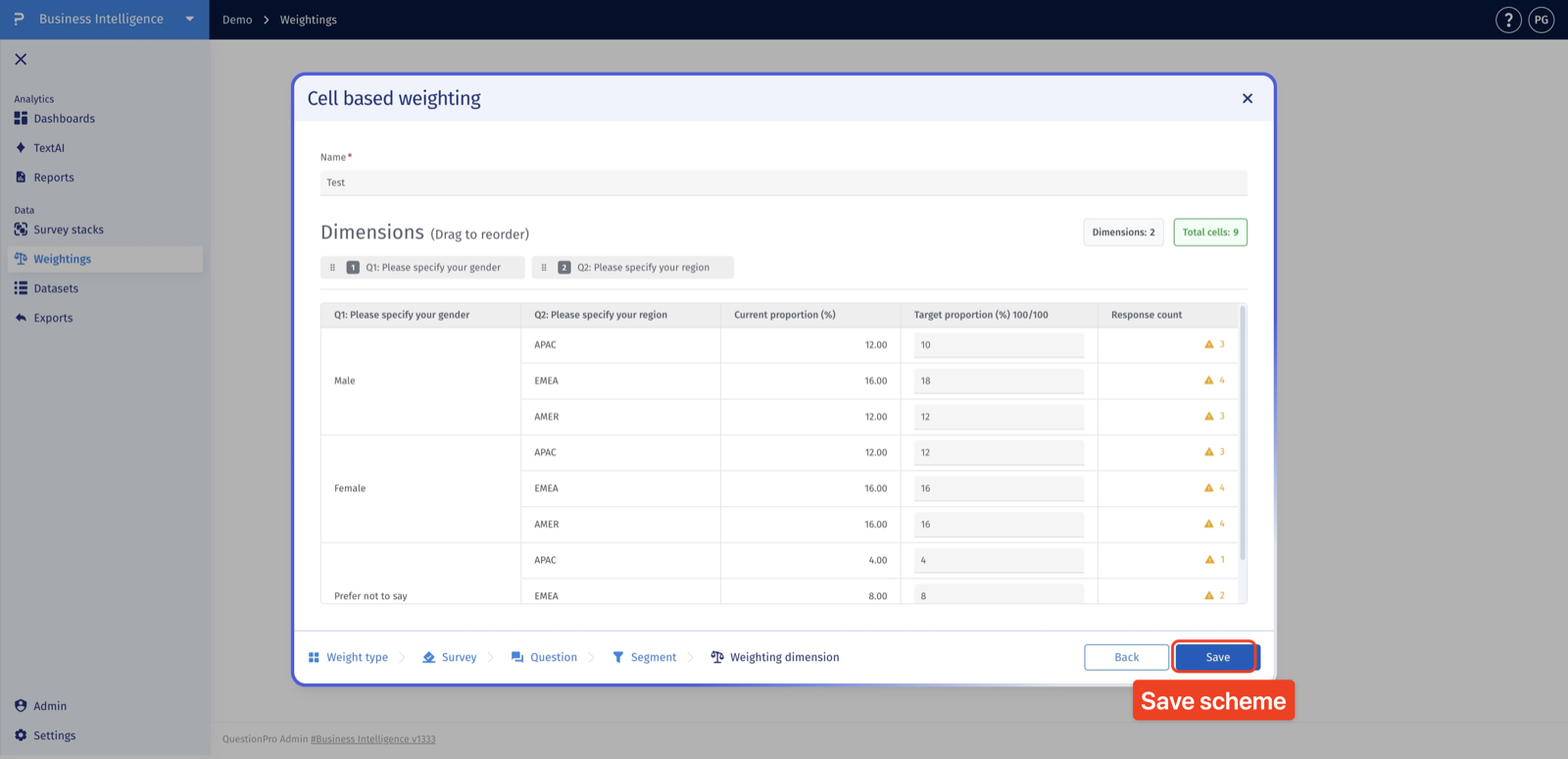Click the warning icon in Male EMEA row
This screenshot has width=1568, height=759.
click(x=1208, y=380)
